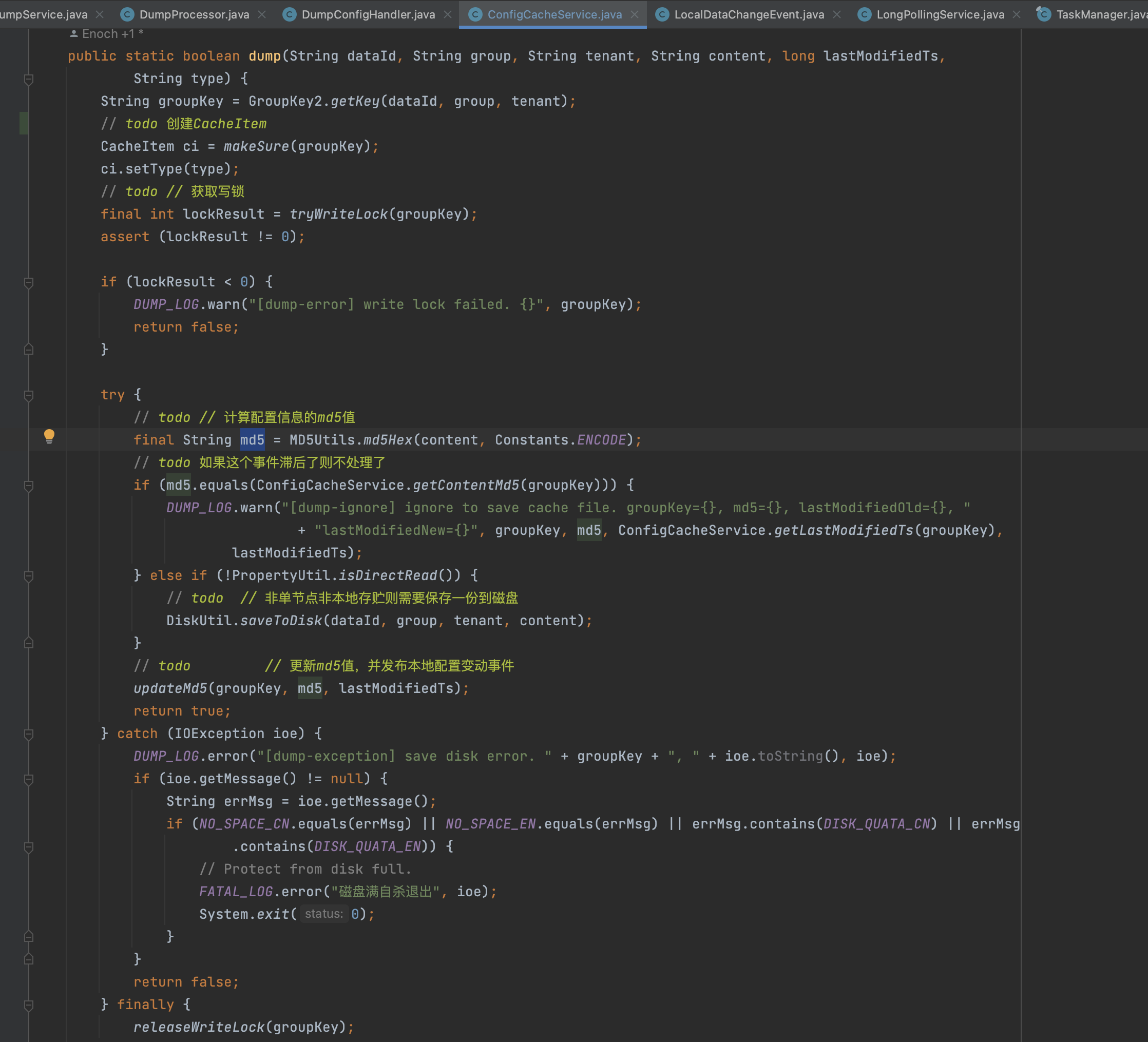Image resolution: width=1148 pixels, height=1042 pixels.
Task: Open the DumpConfigHandler.java tab
Action: [x=368, y=14]
